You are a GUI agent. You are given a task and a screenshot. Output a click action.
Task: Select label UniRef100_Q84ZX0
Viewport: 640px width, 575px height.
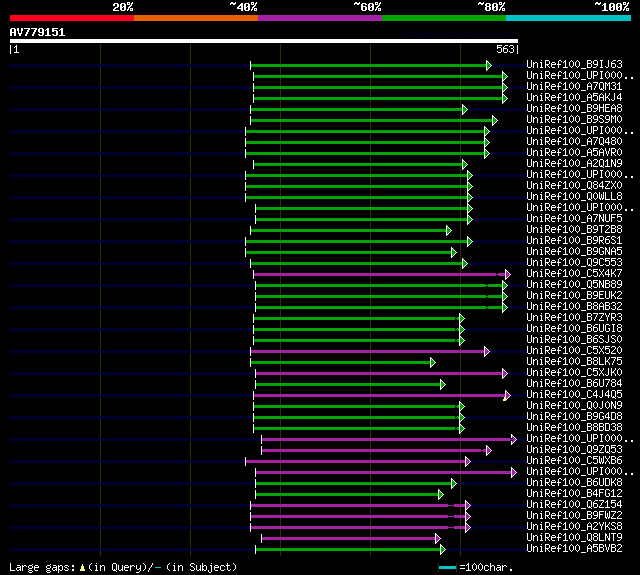[574, 186]
